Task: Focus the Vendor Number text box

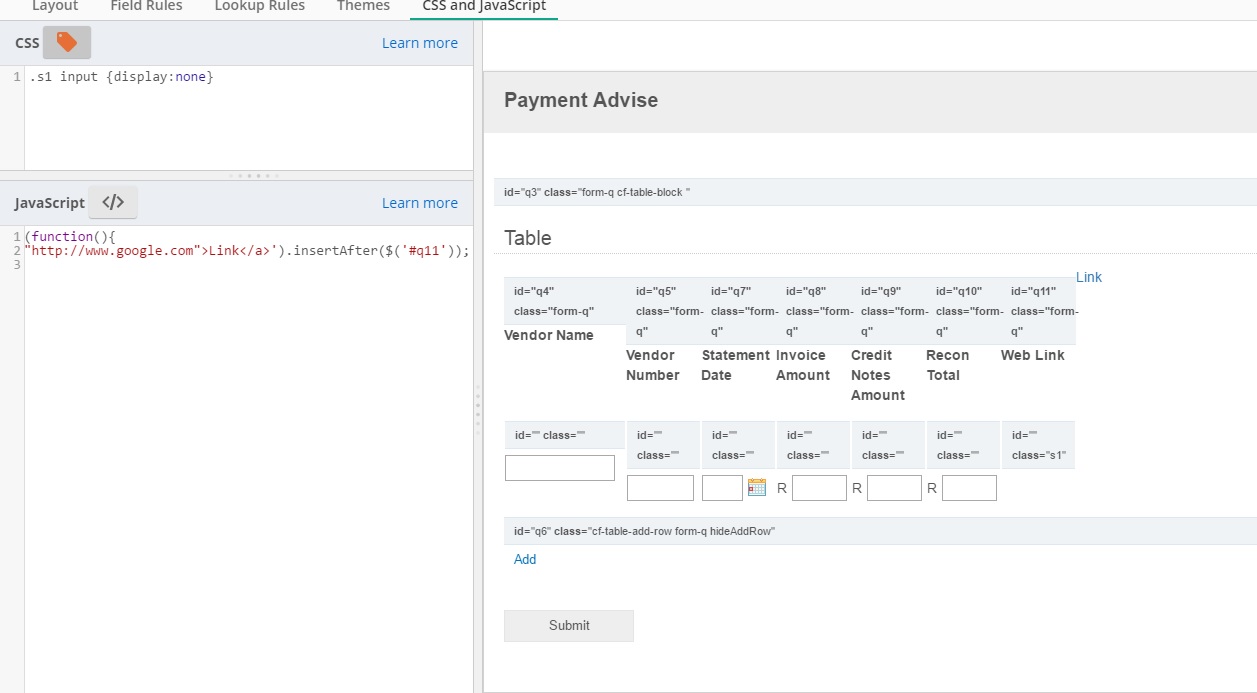Action: click(660, 488)
